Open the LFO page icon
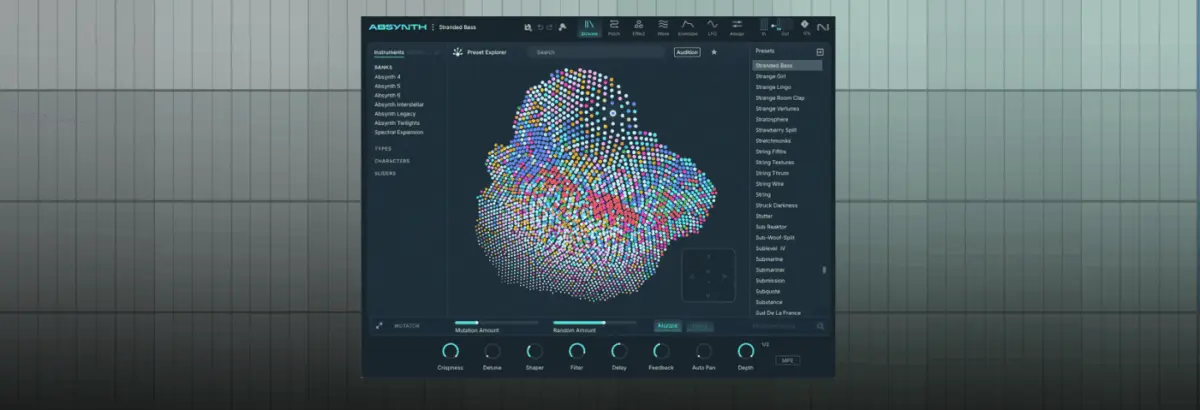The width and height of the screenshot is (1200, 410). [x=713, y=27]
